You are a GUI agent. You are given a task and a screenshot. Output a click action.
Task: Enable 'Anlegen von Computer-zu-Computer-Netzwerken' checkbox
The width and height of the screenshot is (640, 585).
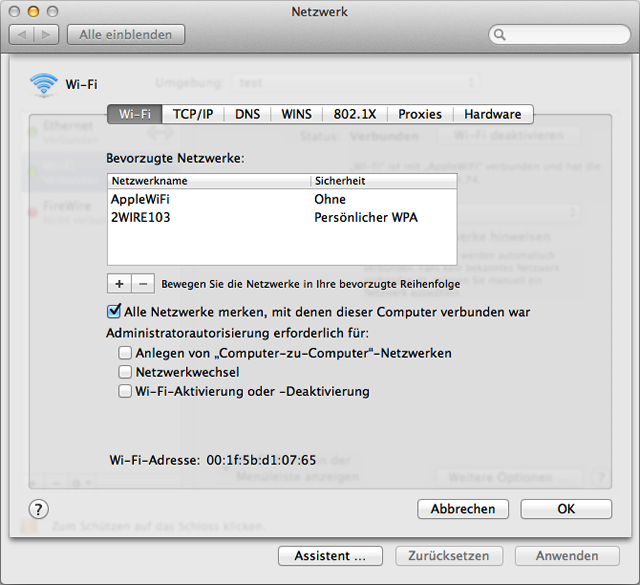(125, 353)
